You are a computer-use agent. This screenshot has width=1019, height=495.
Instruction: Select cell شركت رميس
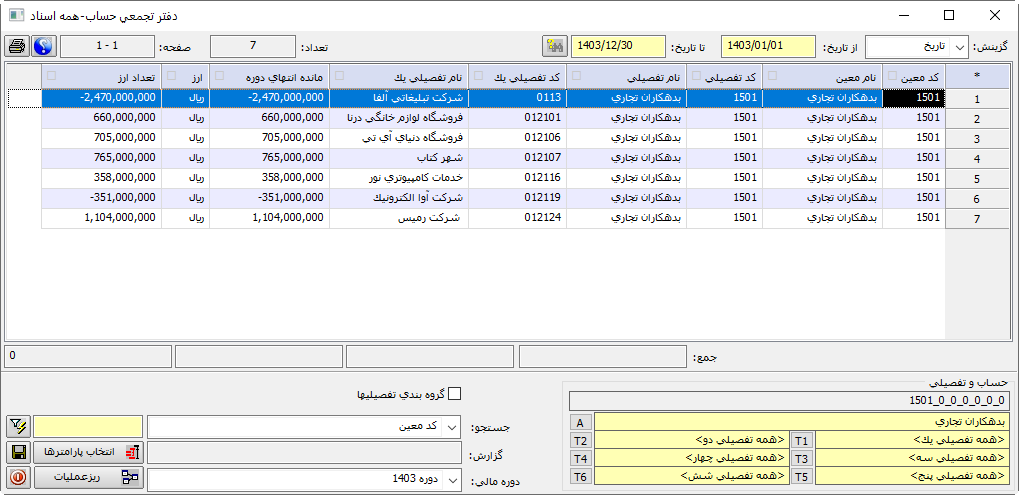(x=399, y=218)
